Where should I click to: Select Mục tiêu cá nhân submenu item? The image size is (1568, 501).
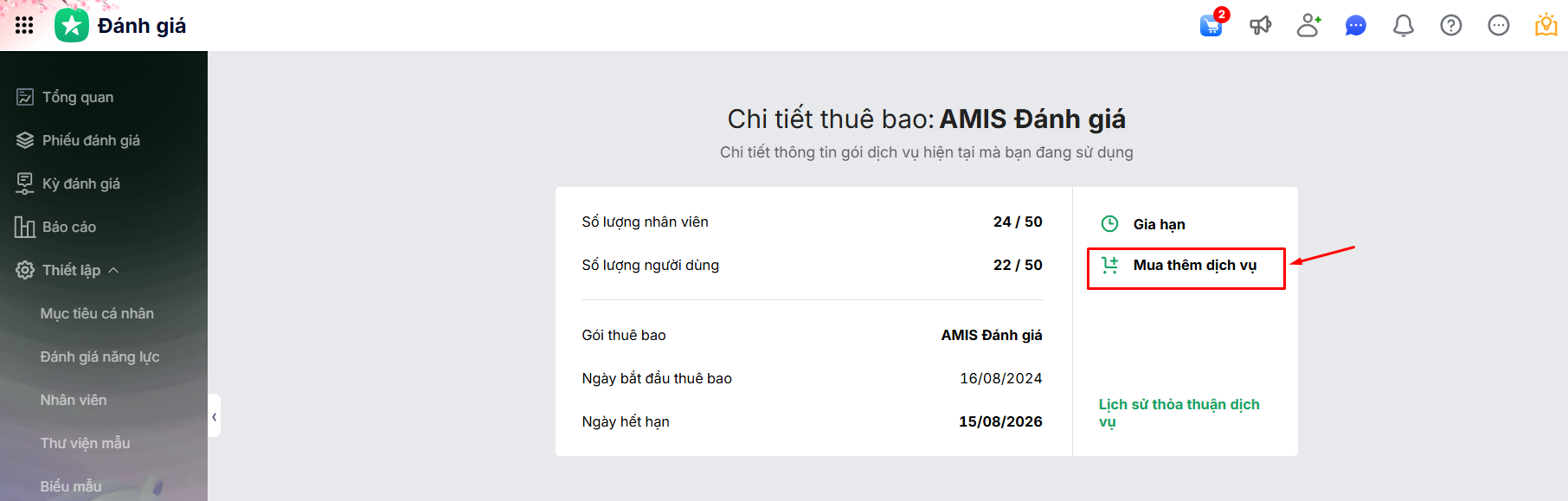pos(97,313)
